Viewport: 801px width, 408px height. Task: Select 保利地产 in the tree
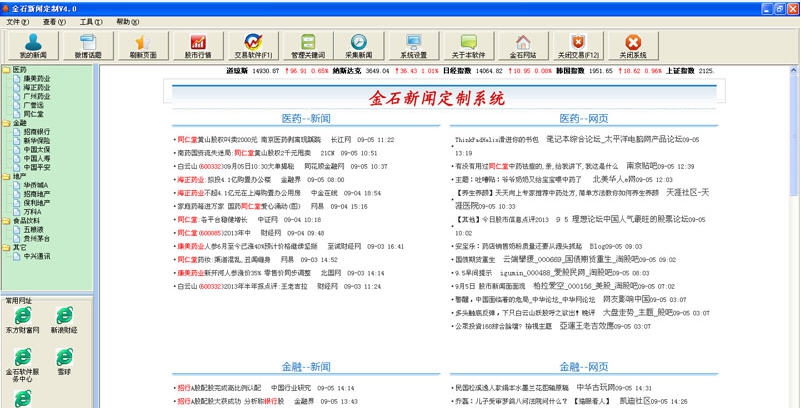point(37,203)
